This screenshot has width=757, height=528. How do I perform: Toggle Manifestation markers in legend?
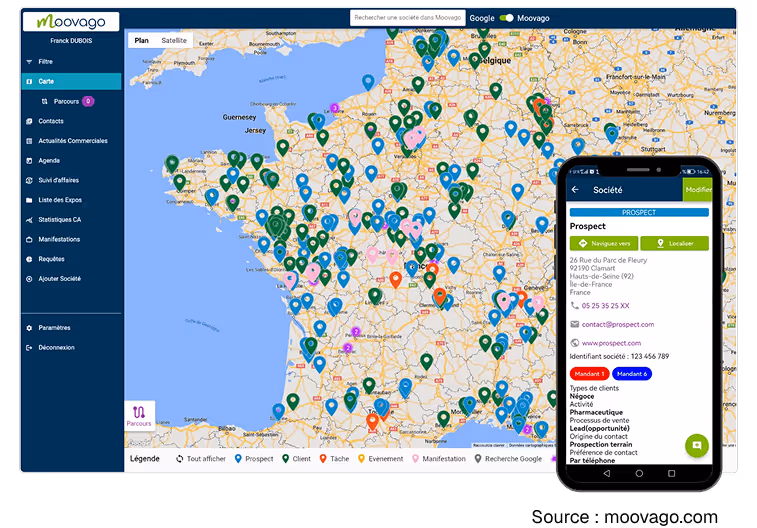coord(439,459)
